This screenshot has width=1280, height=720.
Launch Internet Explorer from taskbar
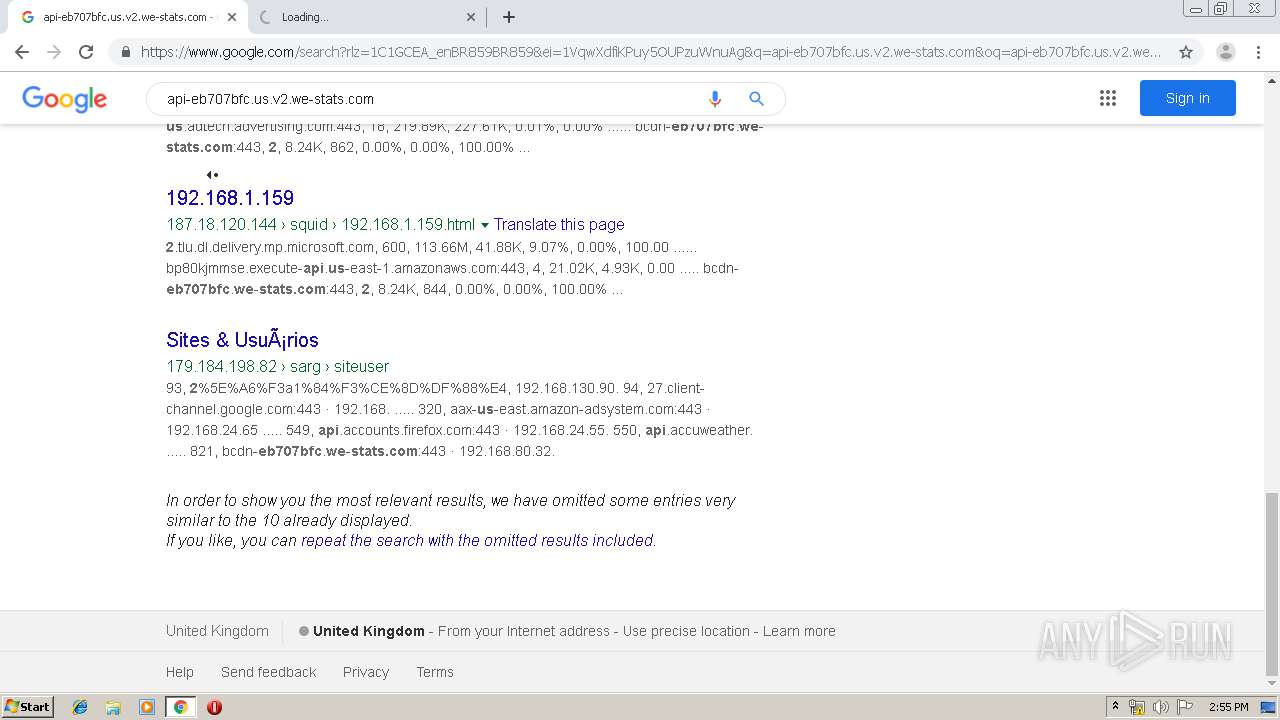click(x=80, y=707)
